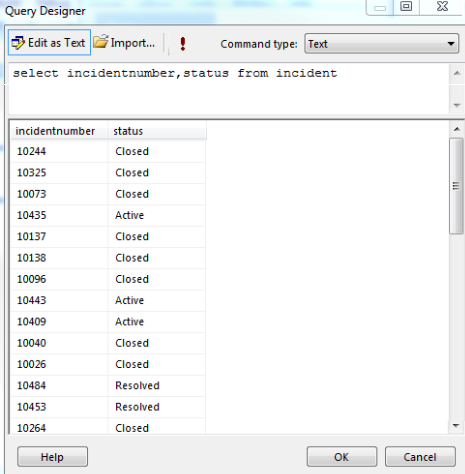The height and width of the screenshot is (474, 465).
Task: Run the query with the red exclamation icon
Action: pos(183,44)
